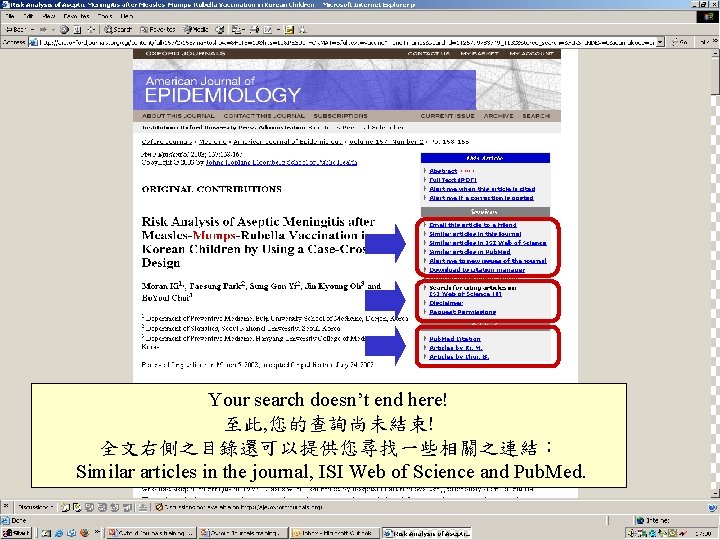Screen dimensions: 720x540
Task: Click the page icon in the address bar
Action: point(33,42)
